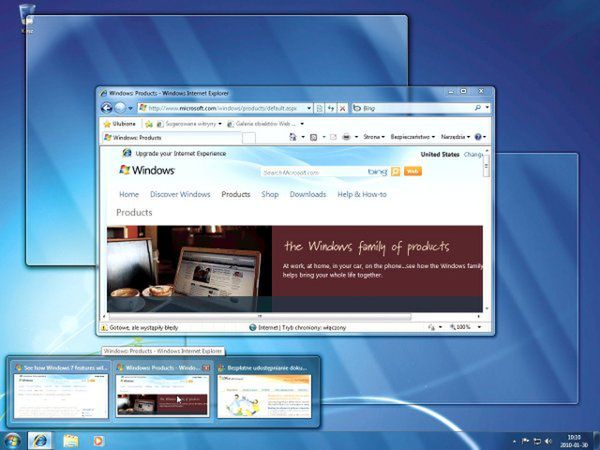This screenshot has height=450, width=600.
Task: Click the red Stop loading icon
Action: 342,108
